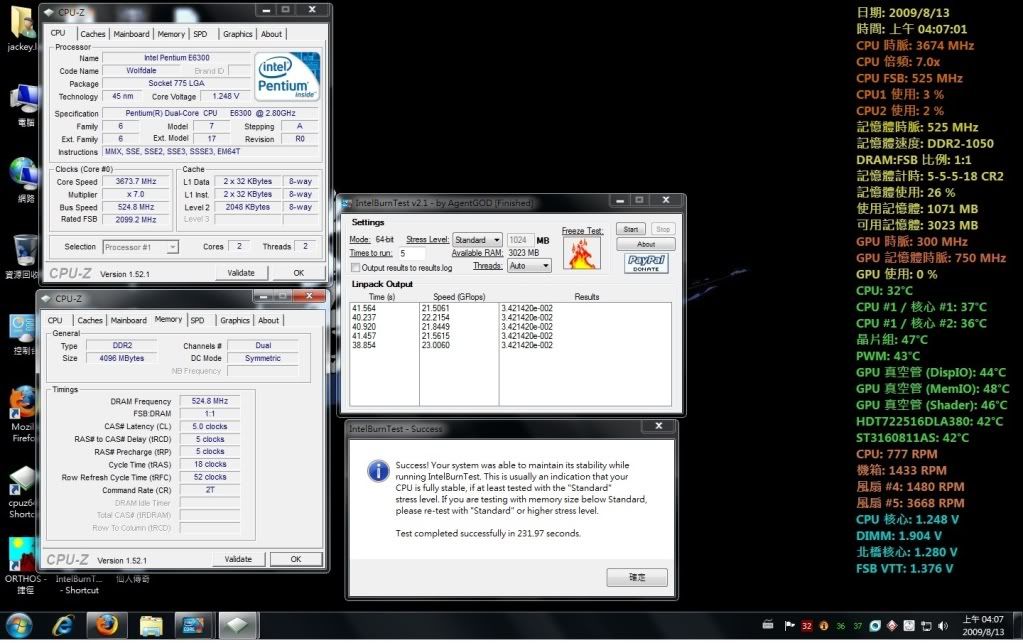Open Memory tab in upper CPU-Z window

pyautogui.click(x=171, y=34)
